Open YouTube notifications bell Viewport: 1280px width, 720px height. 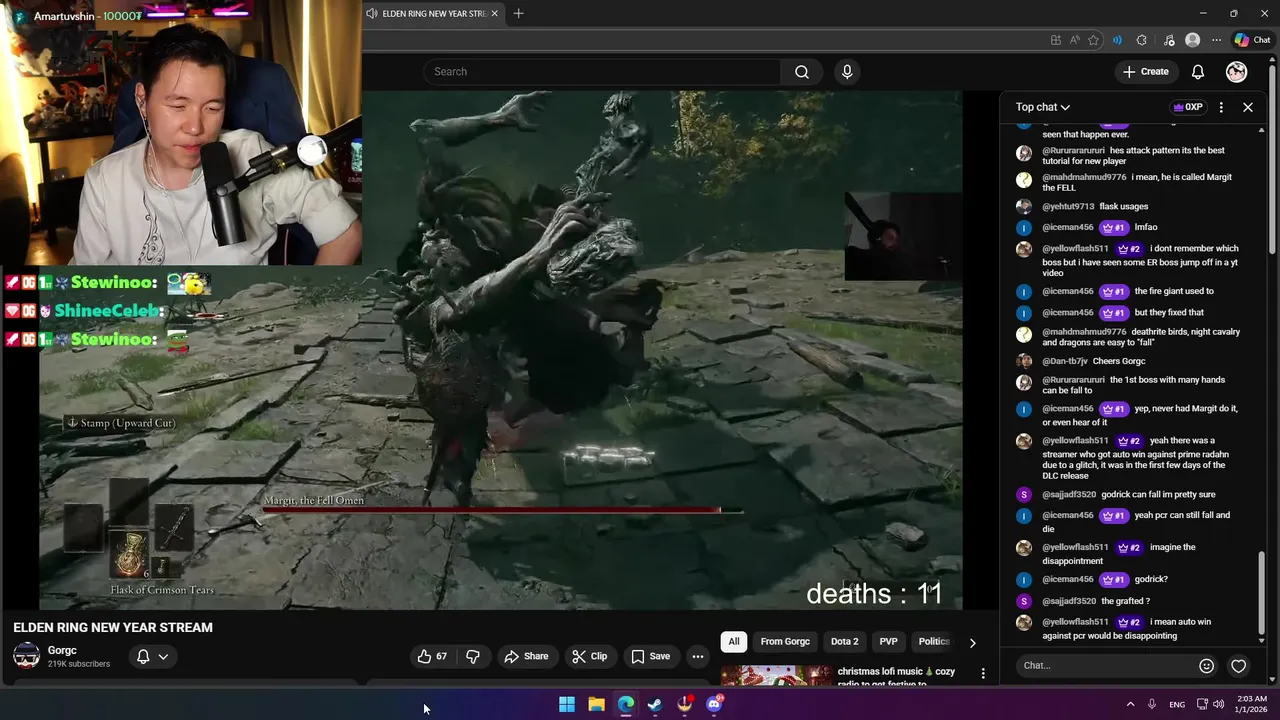coord(1197,72)
